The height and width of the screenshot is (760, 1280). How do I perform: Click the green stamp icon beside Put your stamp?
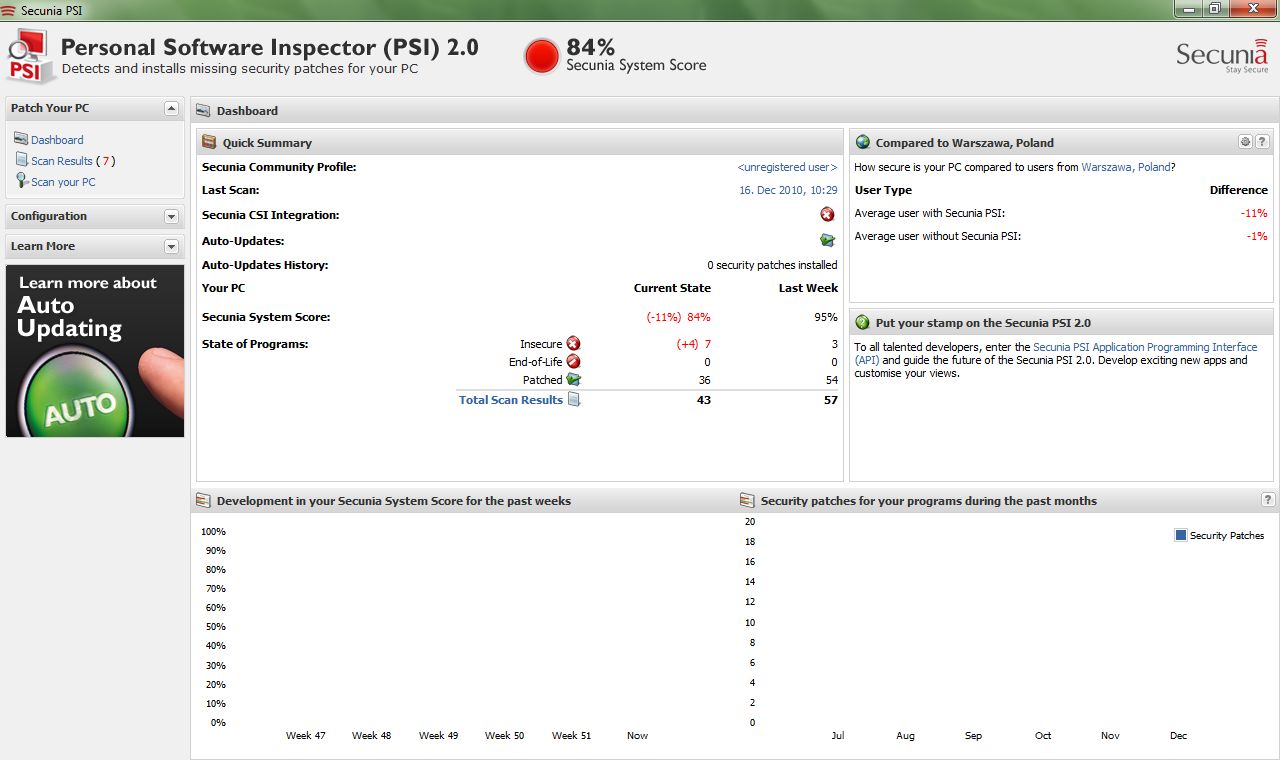point(863,322)
